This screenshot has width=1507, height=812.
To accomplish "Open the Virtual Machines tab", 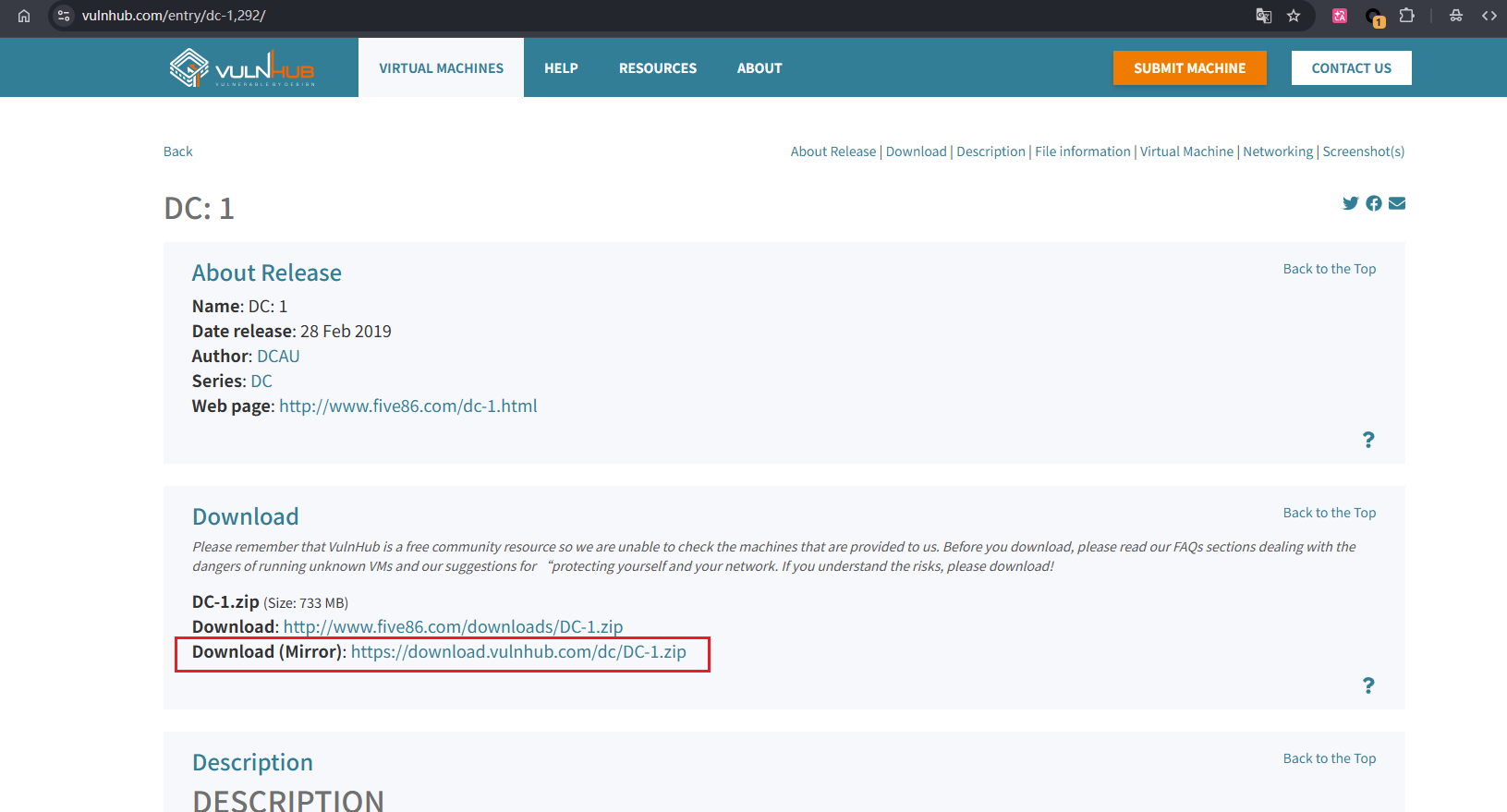I will click(441, 68).
